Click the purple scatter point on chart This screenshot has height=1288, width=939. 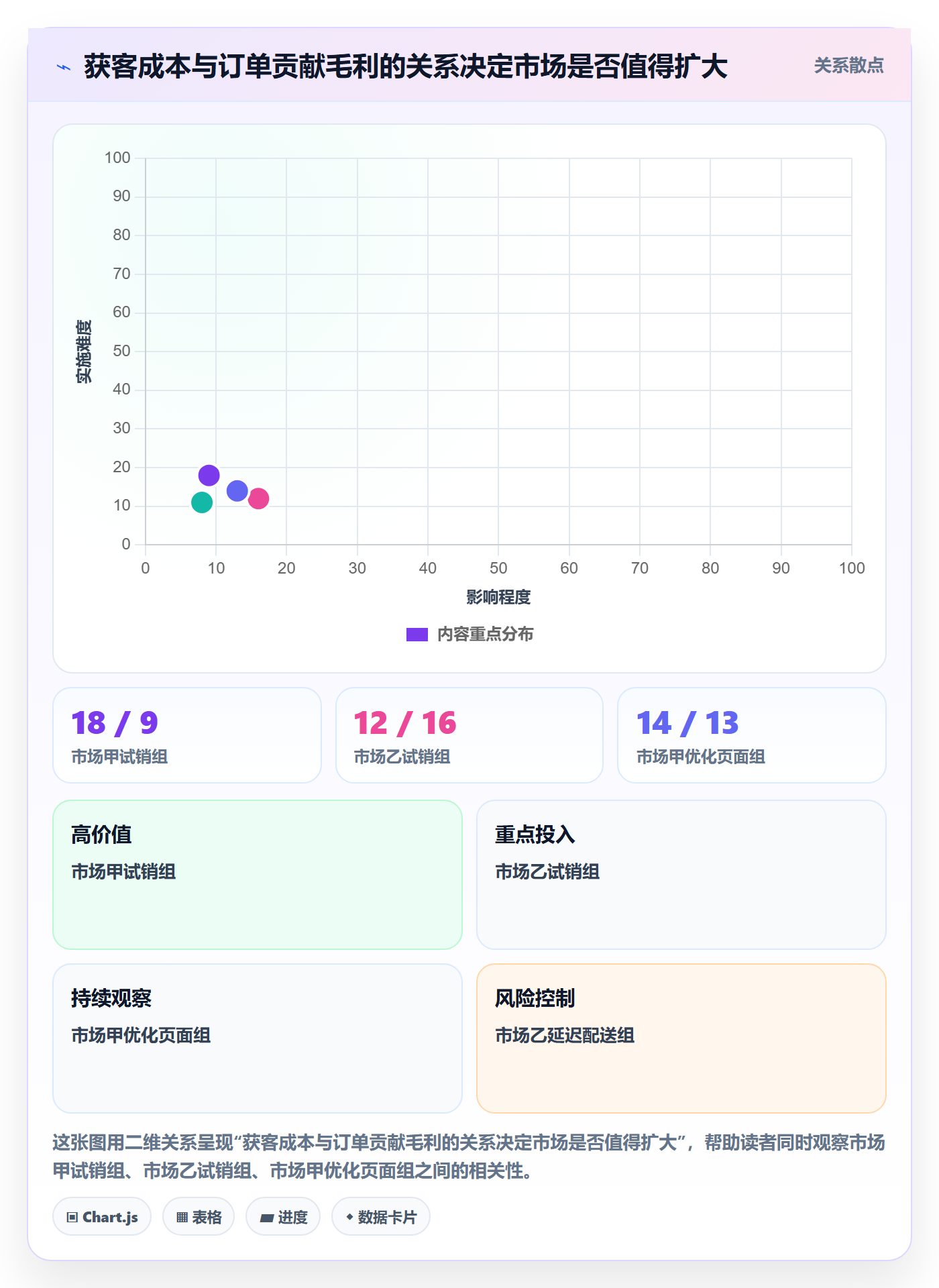(x=209, y=476)
